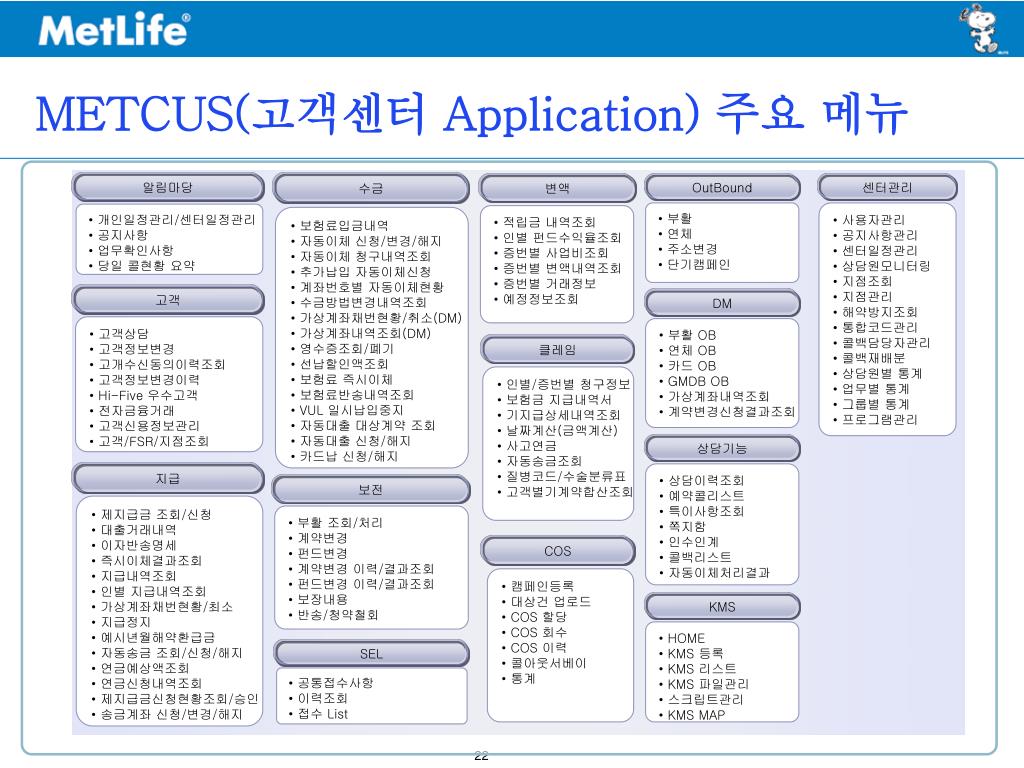Click '단기캠페인' item

click(699, 264)
